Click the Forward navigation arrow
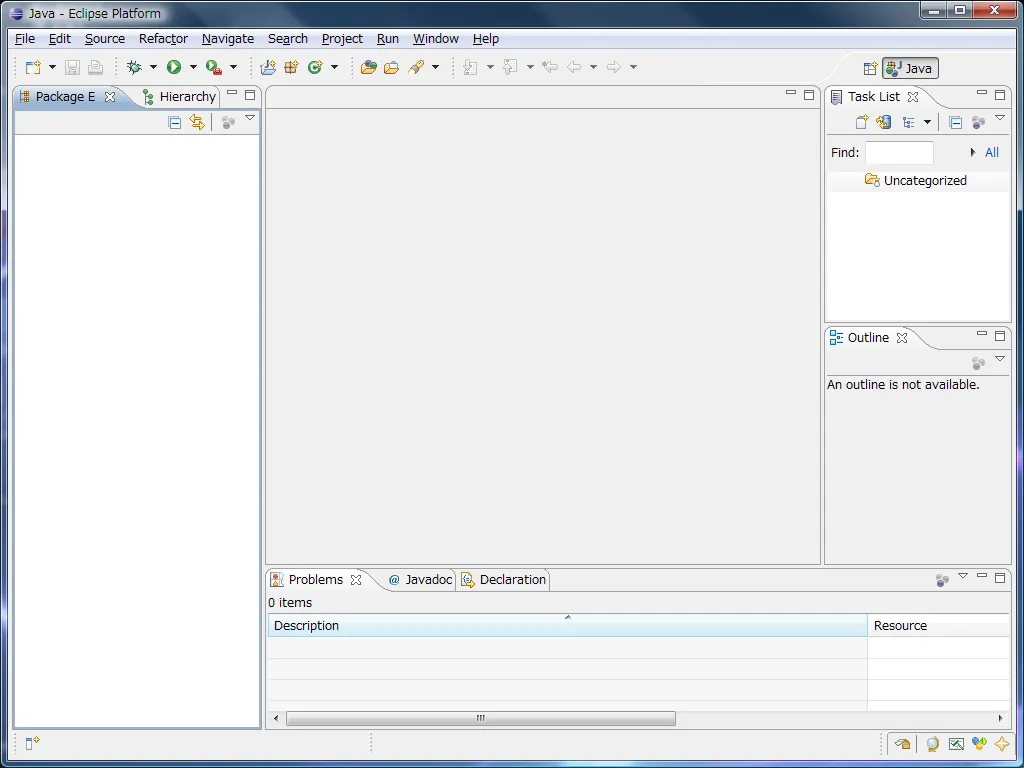The height and width of the screenshot is (768, 1024). pos(613,67)
